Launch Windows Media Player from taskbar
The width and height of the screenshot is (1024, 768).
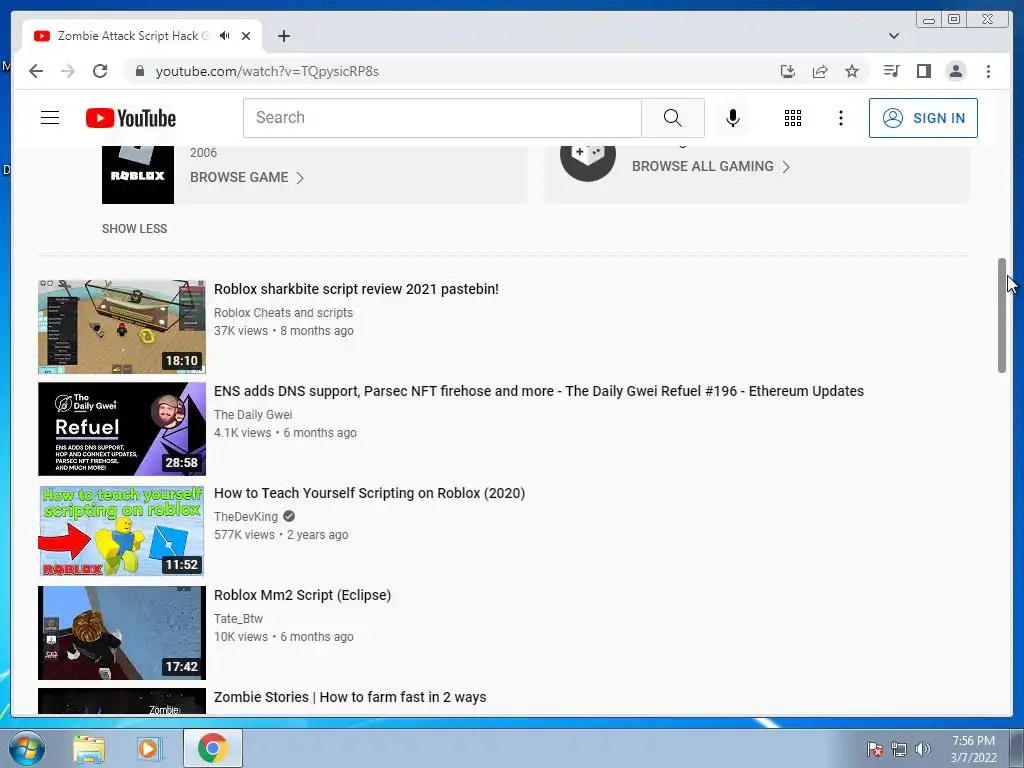(149, 749)
